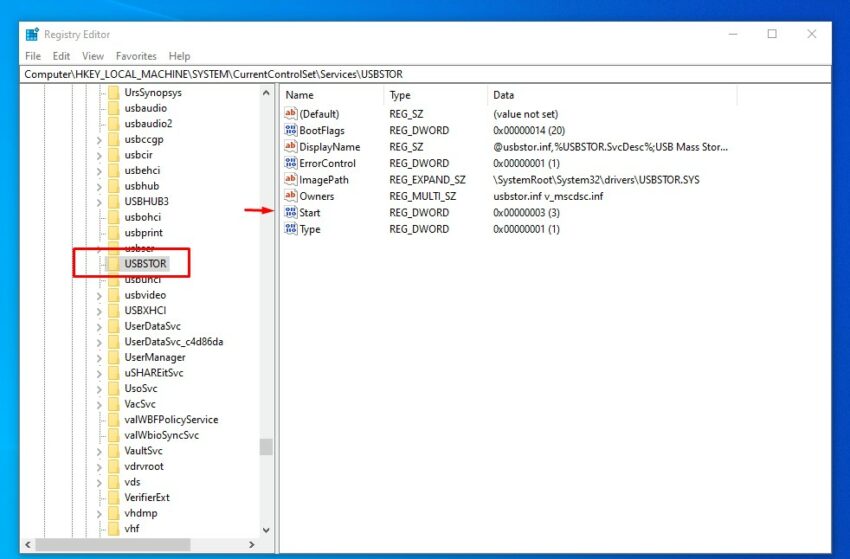The width and height of the screenshot is (850, 559).
Task: Expand the usbehci tree node
Action: coord(99,171)
